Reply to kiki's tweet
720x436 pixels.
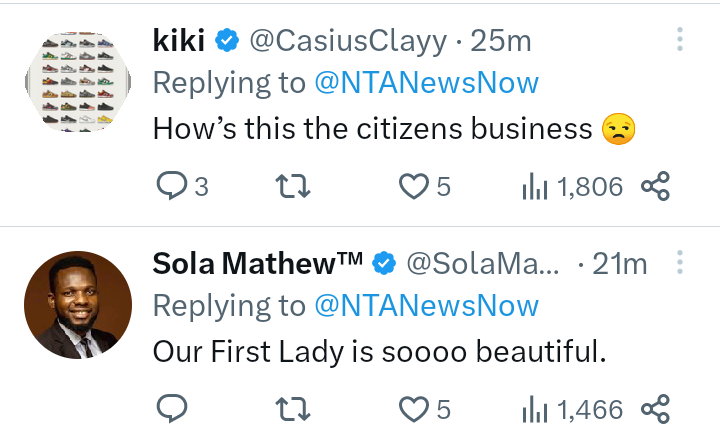[172, 186]
